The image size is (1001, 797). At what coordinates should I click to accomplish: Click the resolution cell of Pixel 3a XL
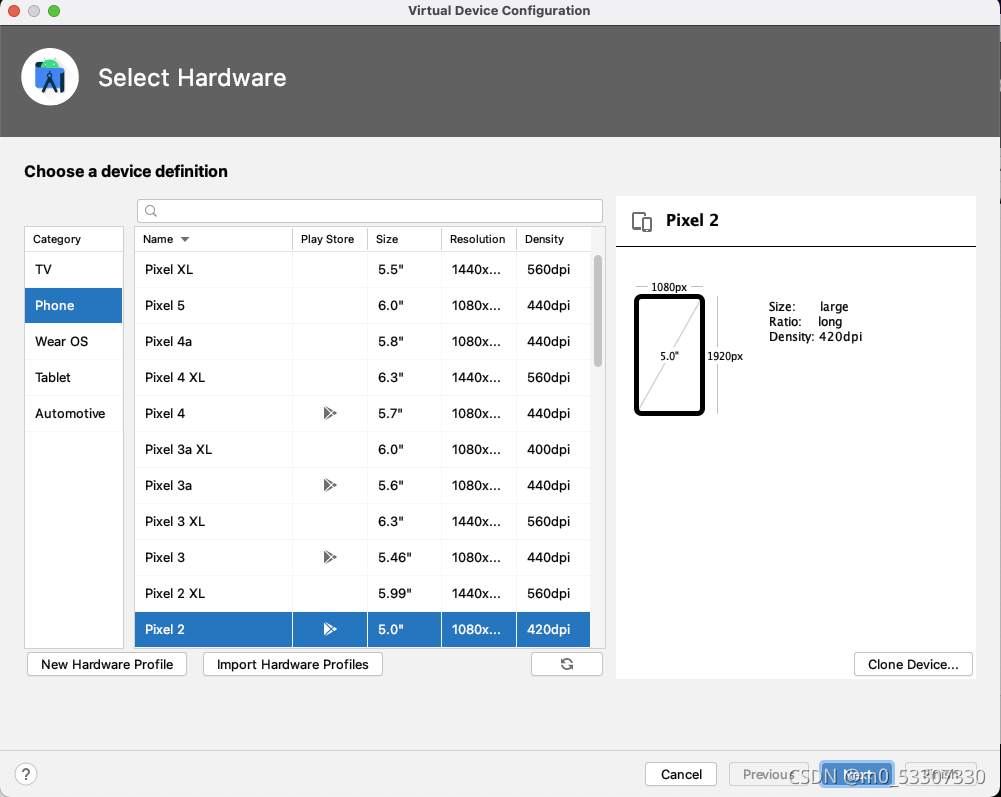(478, 450)
